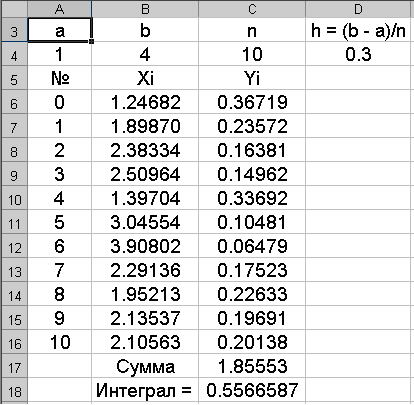Select row header 10
Viewport: 414px width, 405px height.
[14, 198]
